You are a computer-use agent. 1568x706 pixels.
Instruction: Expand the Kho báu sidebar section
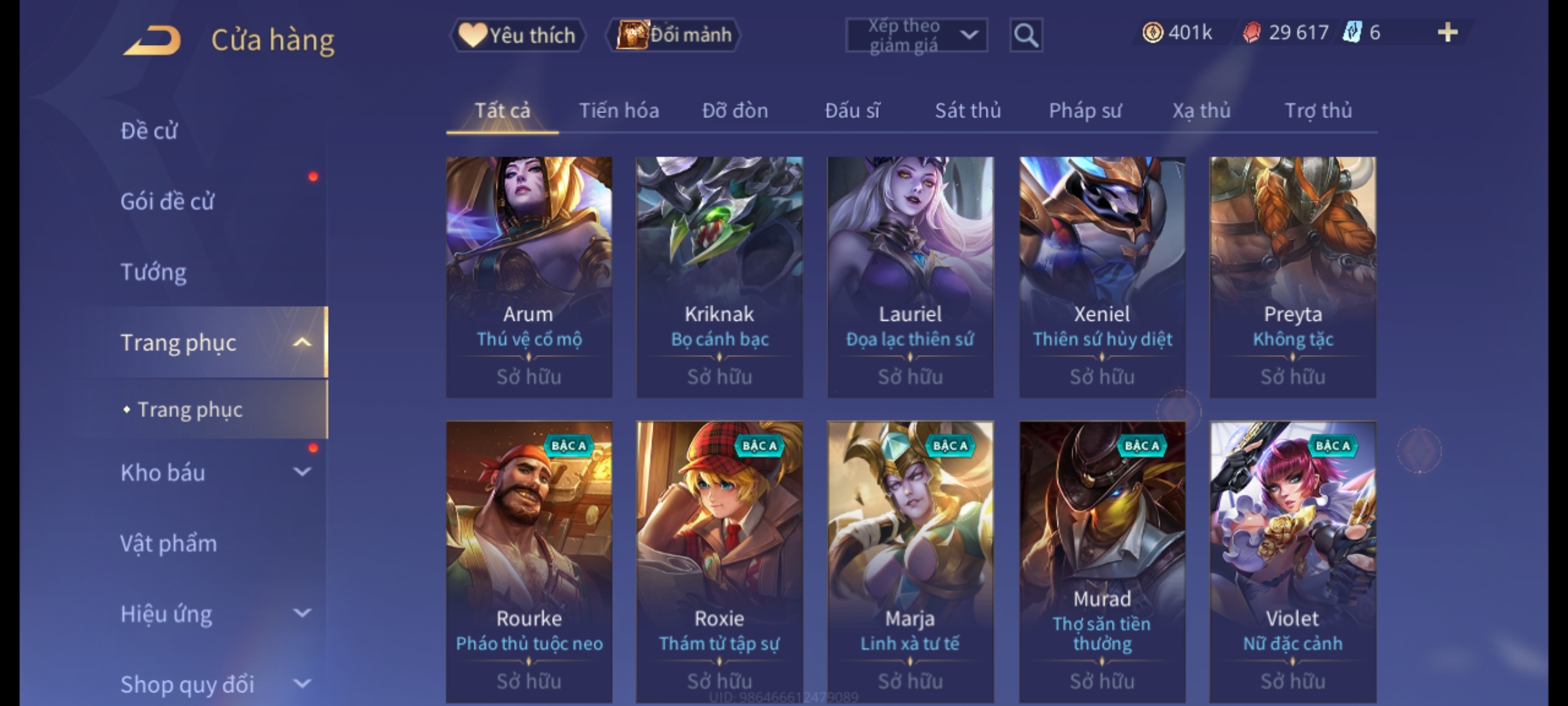302,472
